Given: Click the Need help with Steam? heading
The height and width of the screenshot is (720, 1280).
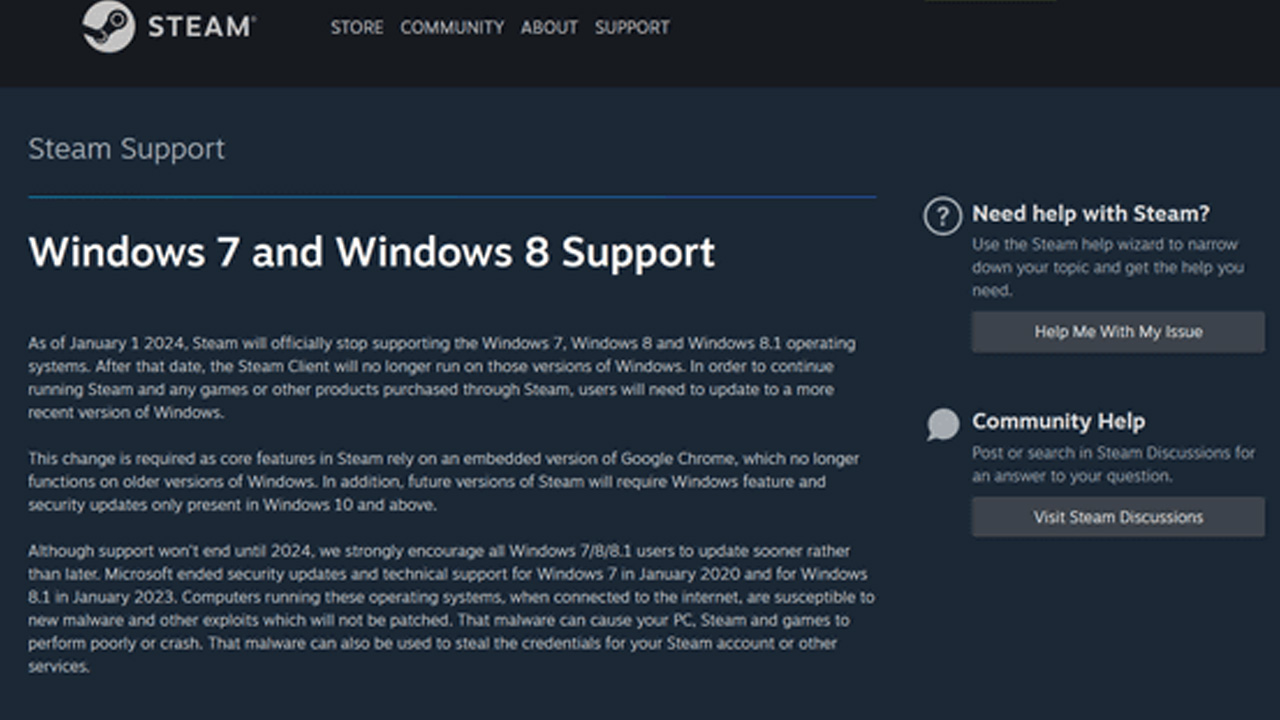Looking at the screenshot, I should pyautogui.click(x=1091, y=214).
